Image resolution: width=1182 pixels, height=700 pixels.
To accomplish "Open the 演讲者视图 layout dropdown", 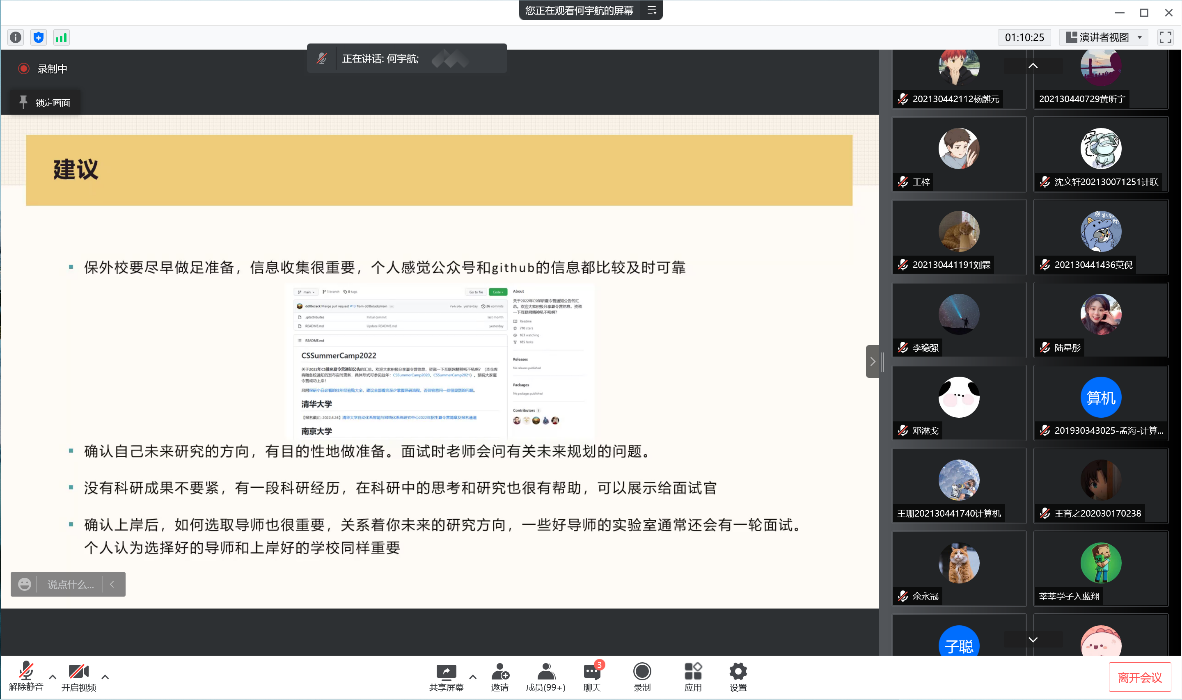I will pos(1104,37).
